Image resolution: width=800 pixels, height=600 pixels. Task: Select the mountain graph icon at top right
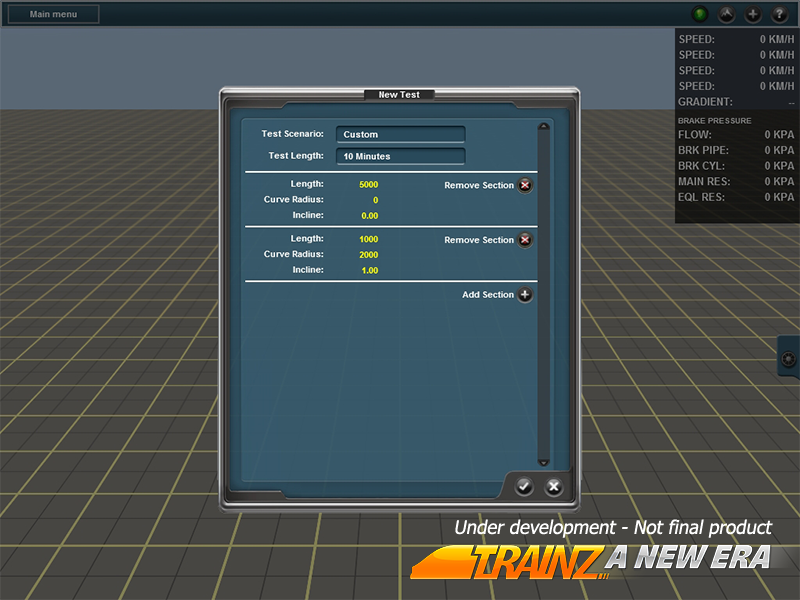[x=726, y=14]
